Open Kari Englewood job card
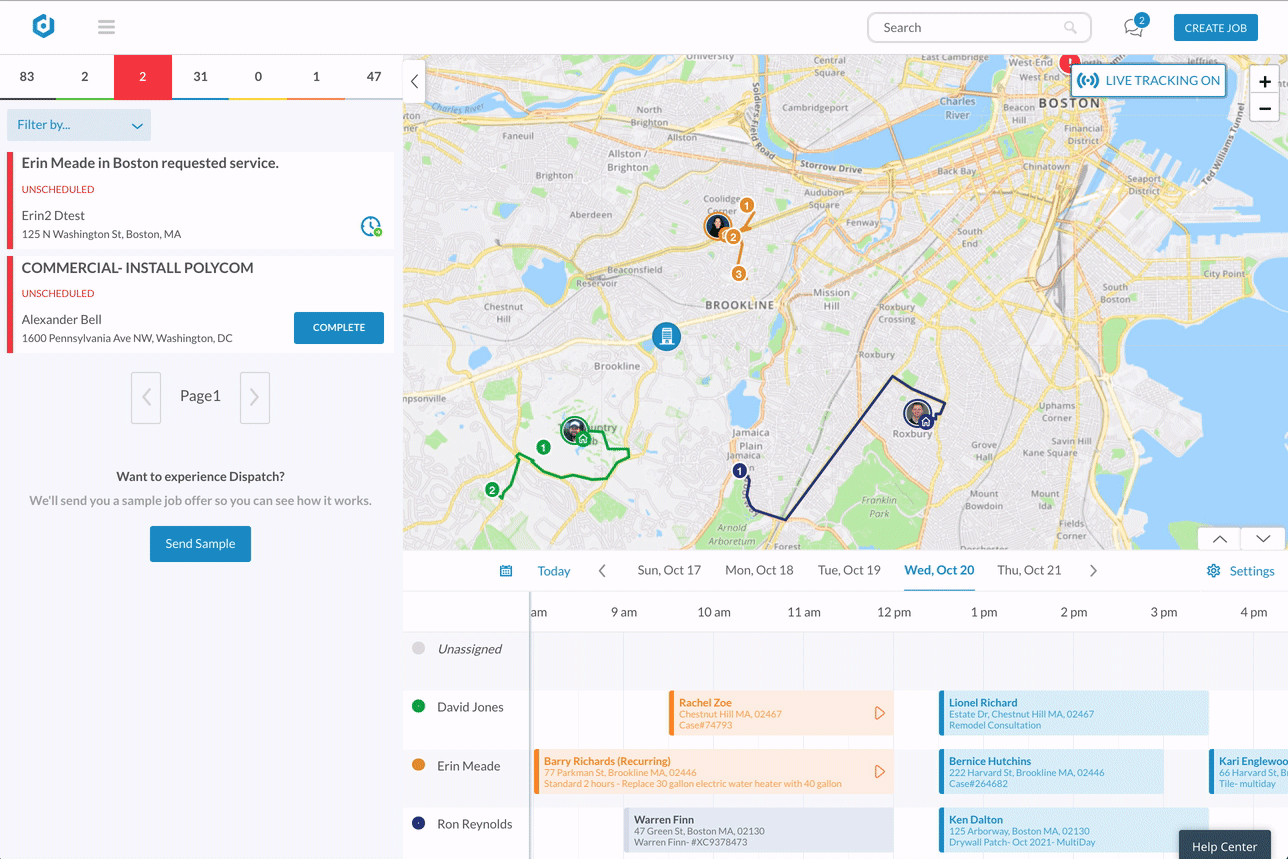 click(x=1249, y=772)
